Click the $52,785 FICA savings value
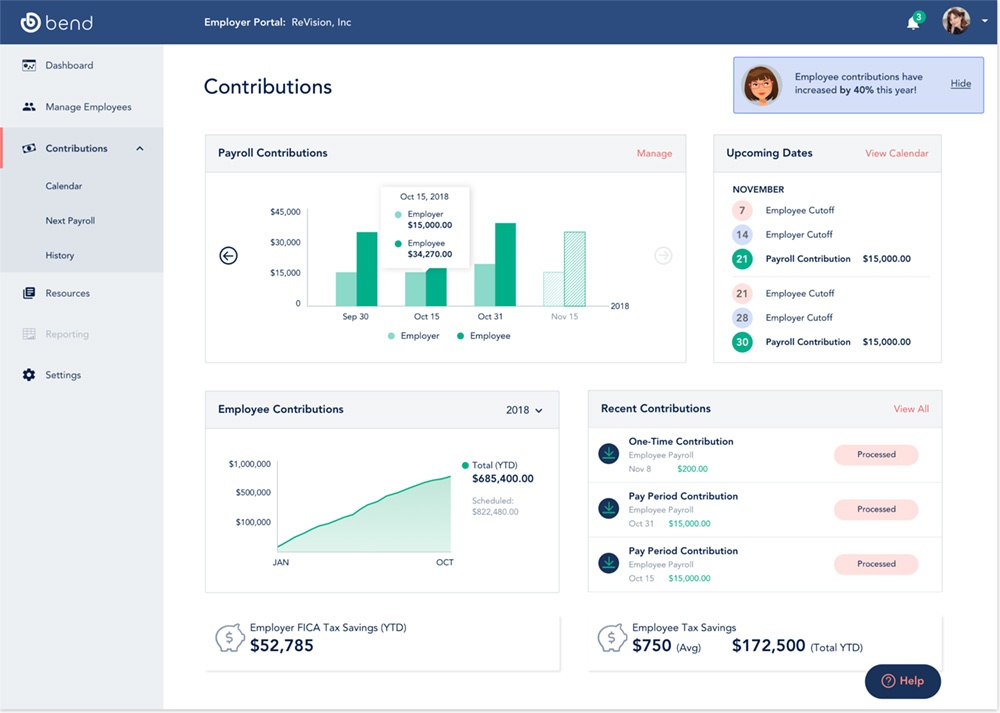Viewport: 1000px width, 713px height. 281,646
